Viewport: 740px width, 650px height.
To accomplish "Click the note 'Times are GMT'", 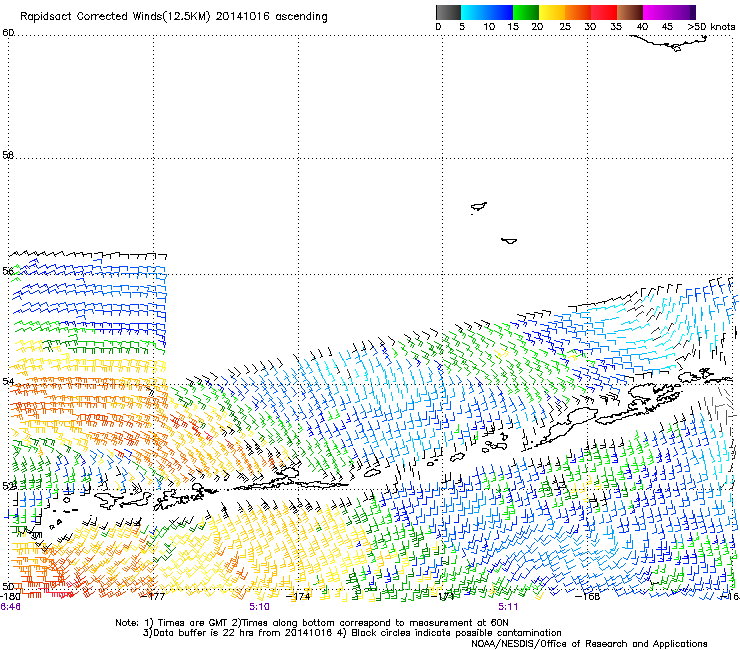I will pos(193,623).
